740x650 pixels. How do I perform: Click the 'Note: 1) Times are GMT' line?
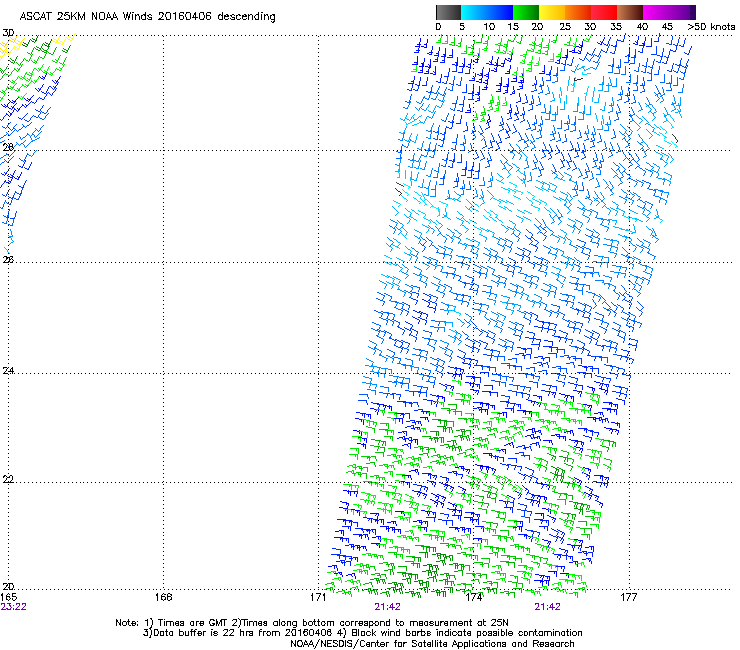coord(312,623)
